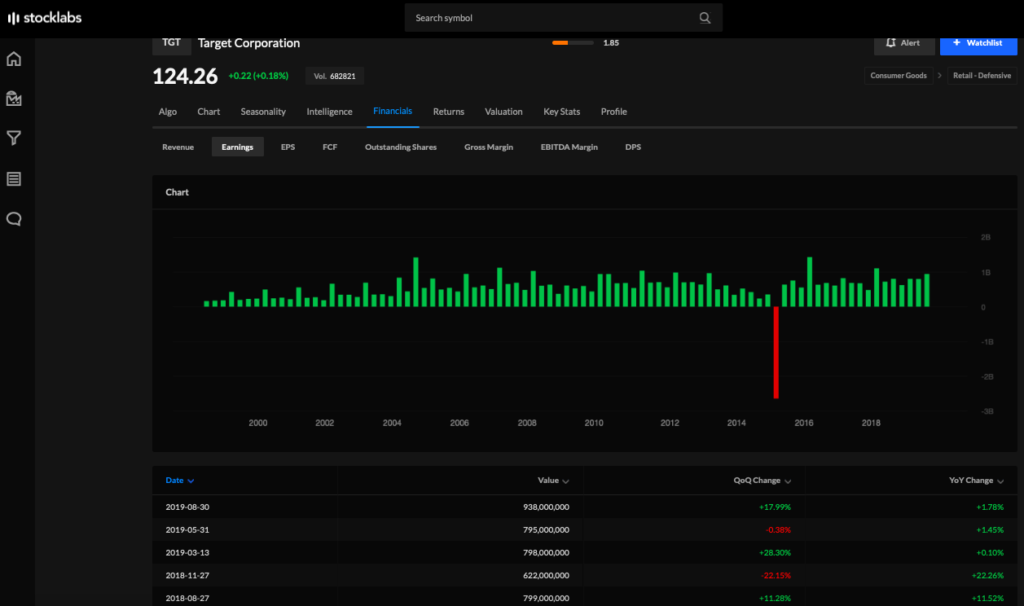Open the Intelligence tab

(329, 112)
